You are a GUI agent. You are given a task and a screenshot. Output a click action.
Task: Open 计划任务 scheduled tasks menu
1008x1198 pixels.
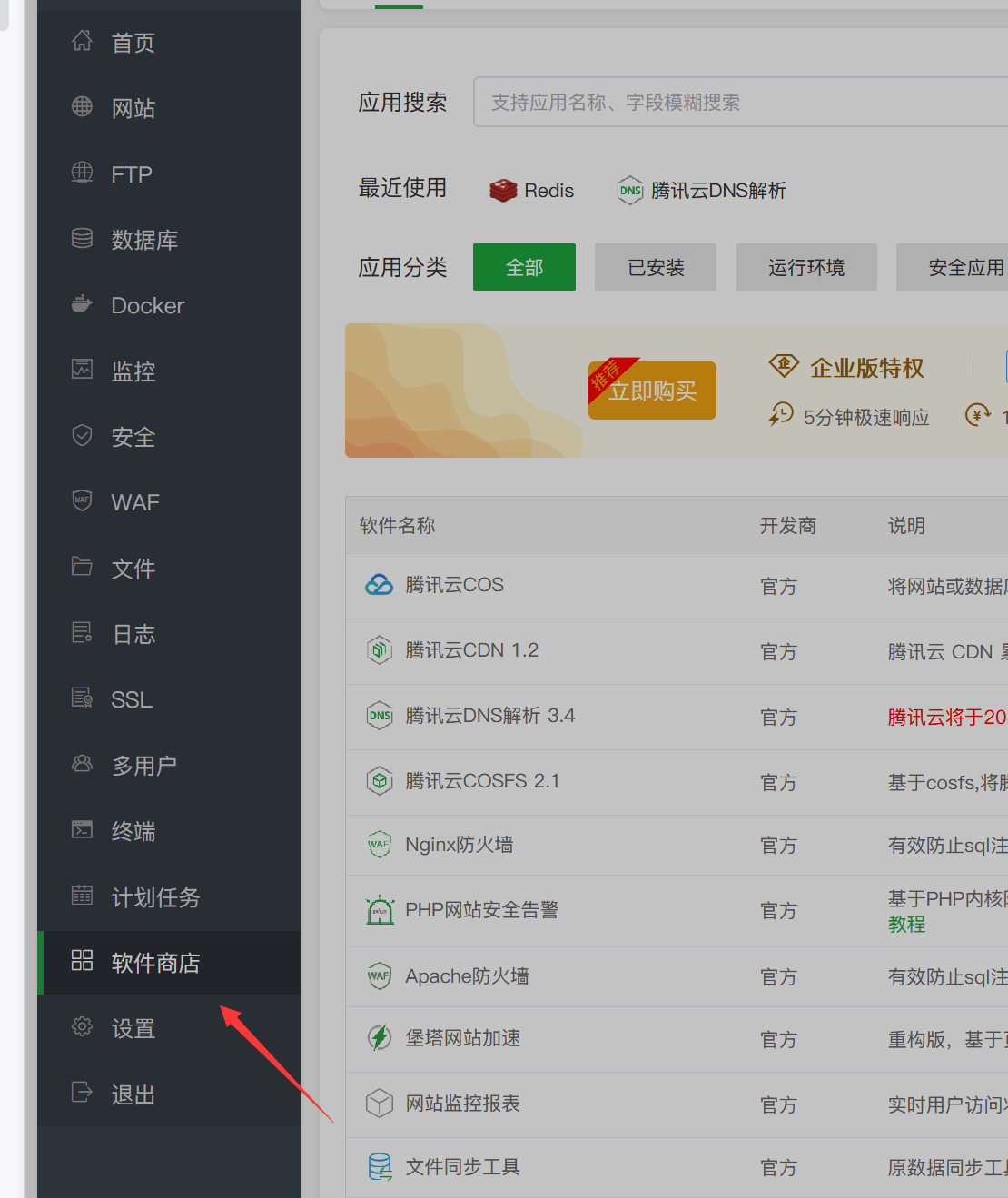pyautogui.click(x=169, y=897)
